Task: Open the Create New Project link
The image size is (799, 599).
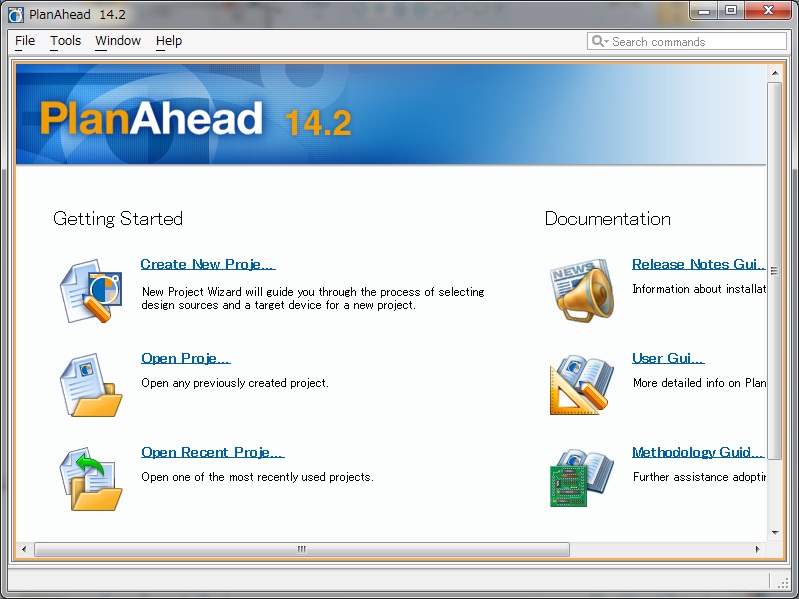Action: 207,264
